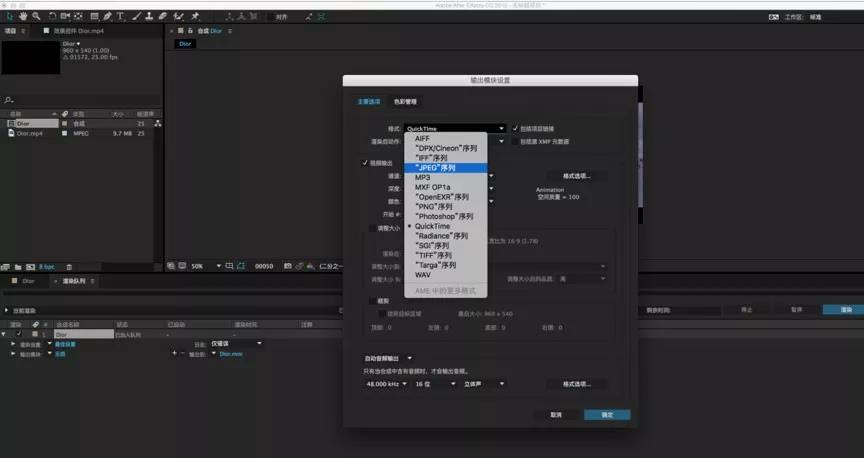Select the Zoom magnifier tool
The height and width of the screenshot is (458, 864).
click(37, 17)
